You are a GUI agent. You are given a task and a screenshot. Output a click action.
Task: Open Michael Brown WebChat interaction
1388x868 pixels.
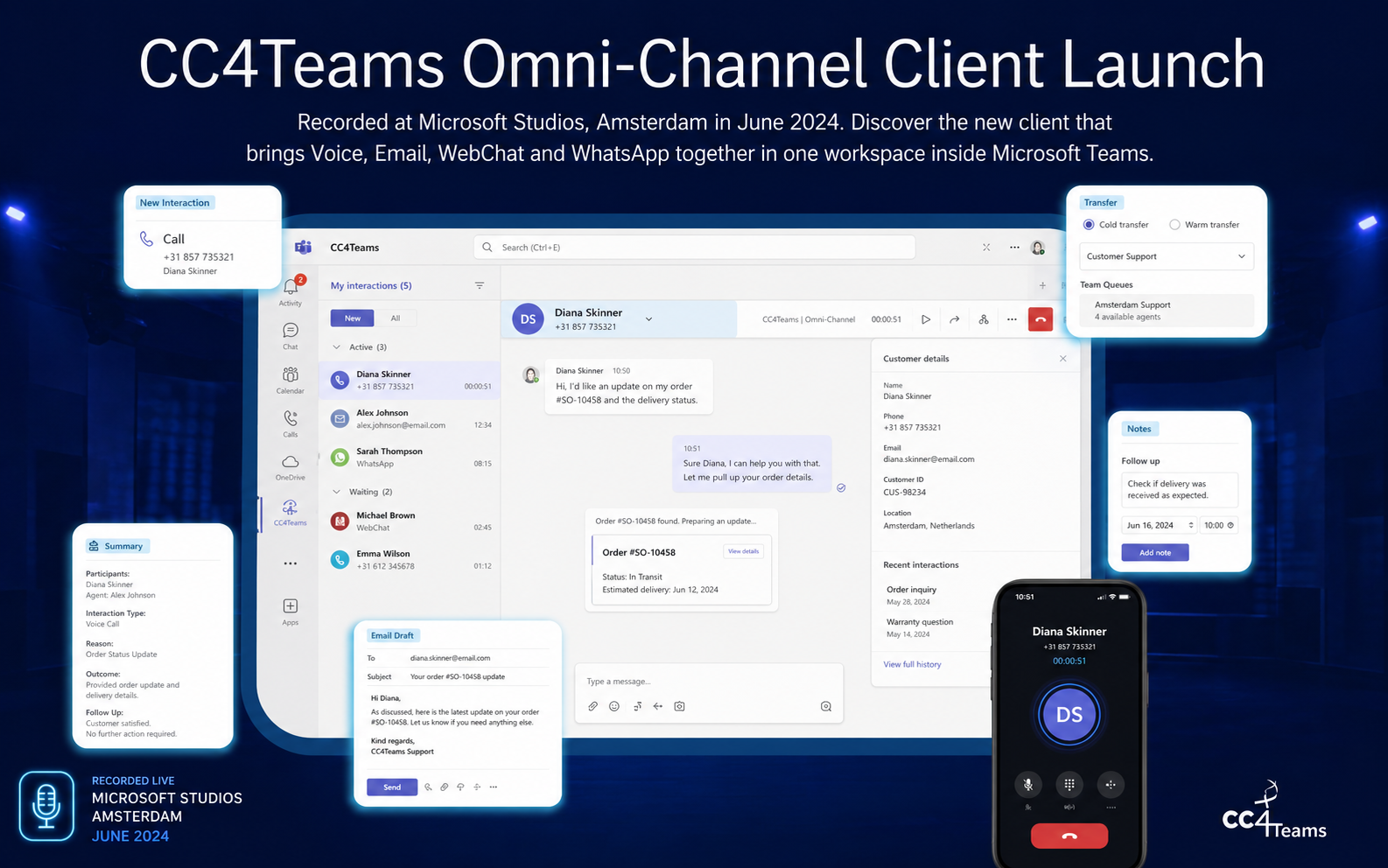pyautogui.click(x=410, y=521)
